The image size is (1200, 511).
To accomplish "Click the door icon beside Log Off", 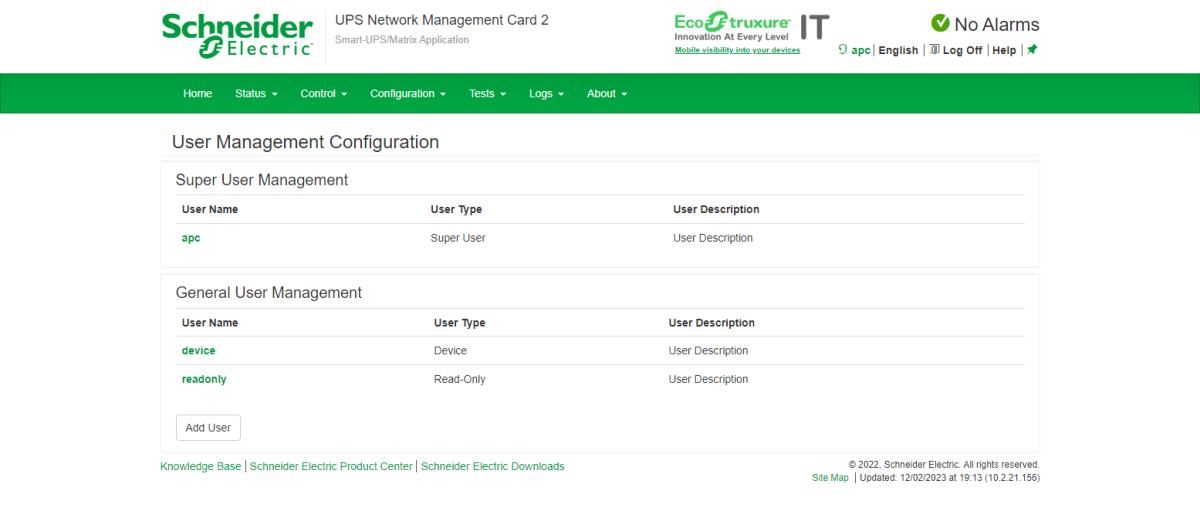I will (x=934, y=50).
